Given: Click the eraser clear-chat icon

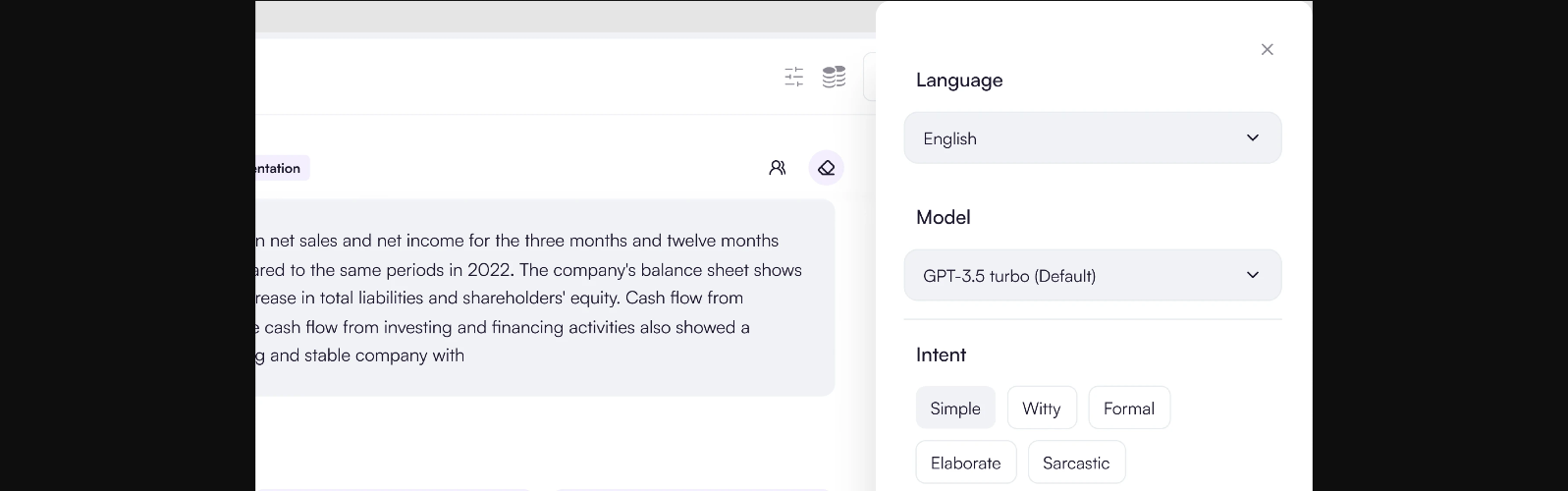Looking at the screenshot, I should 827,168.
